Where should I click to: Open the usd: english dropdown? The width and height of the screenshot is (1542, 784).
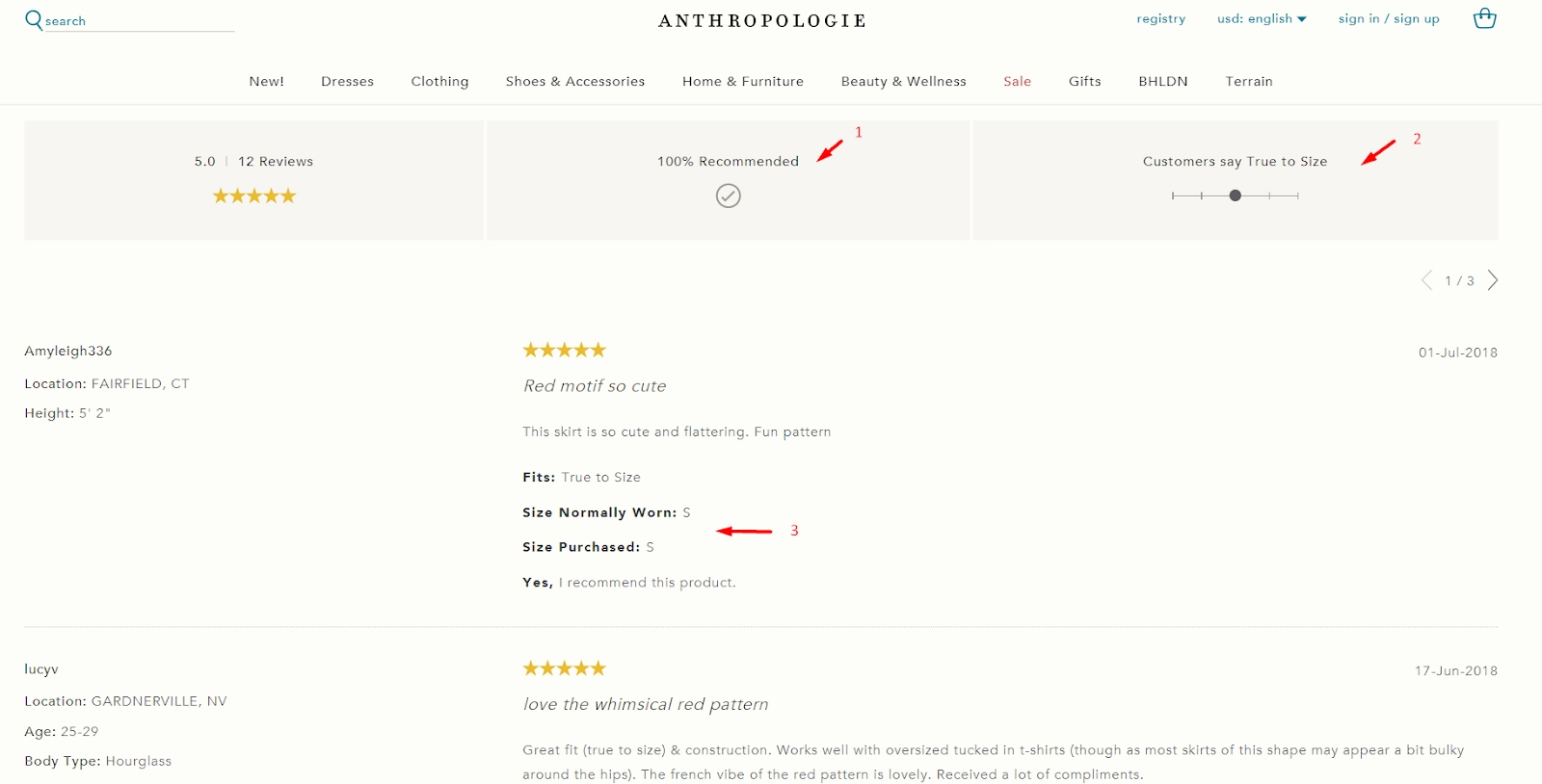tap(1262, 19)
